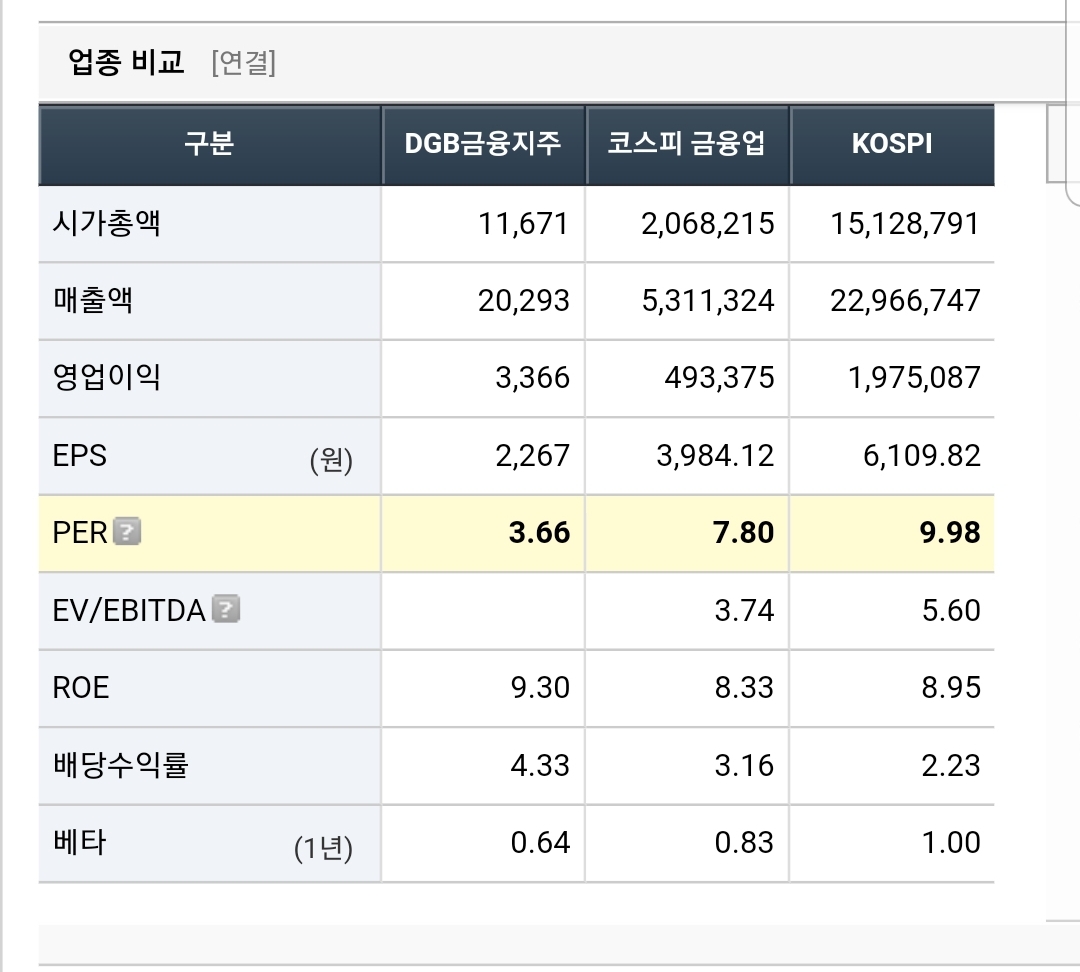Click 코스피 금융업 EV/EBITDA value 3.74

point(744,611)
